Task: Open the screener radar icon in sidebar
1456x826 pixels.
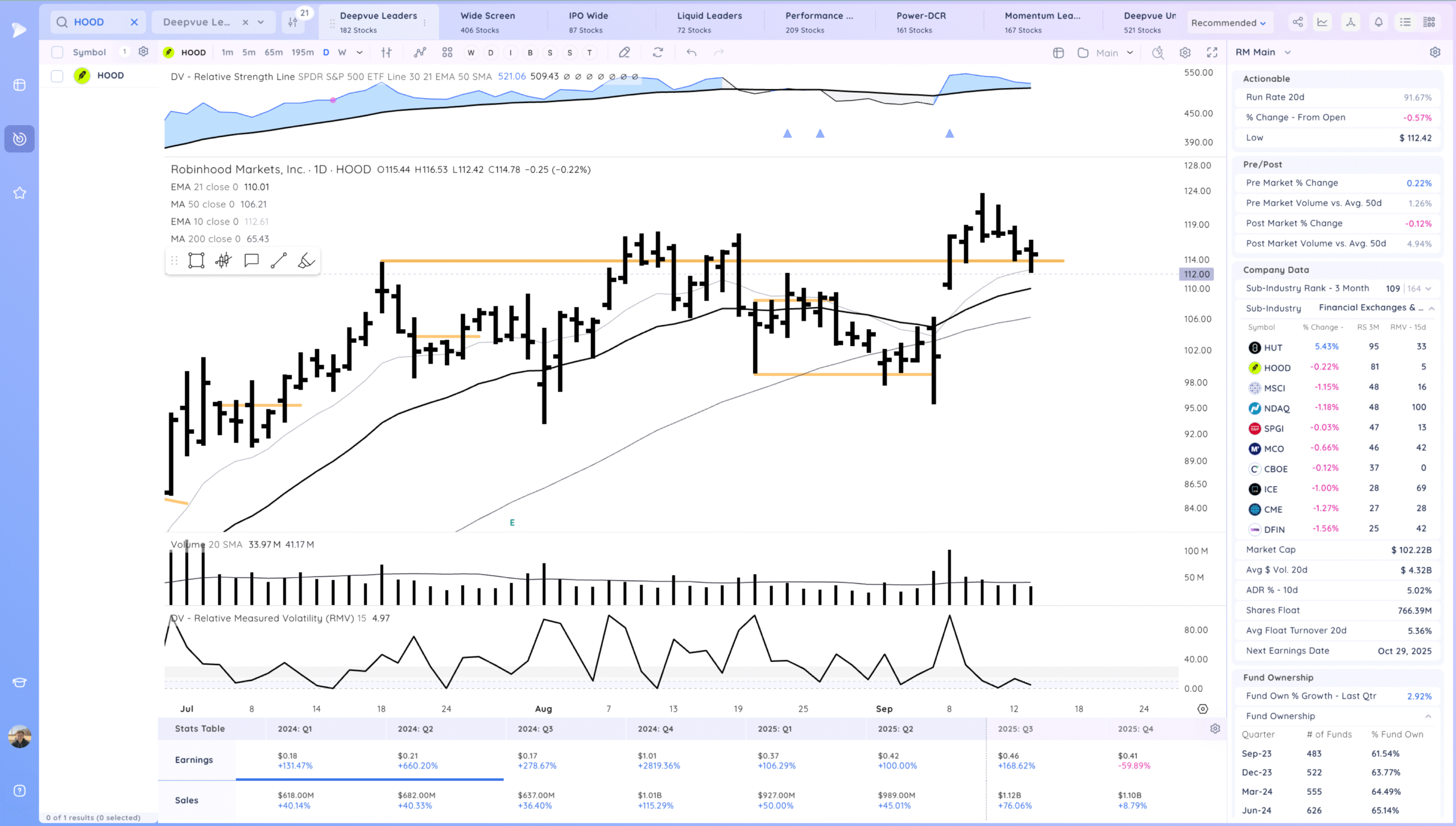Action: pos(19,139)
